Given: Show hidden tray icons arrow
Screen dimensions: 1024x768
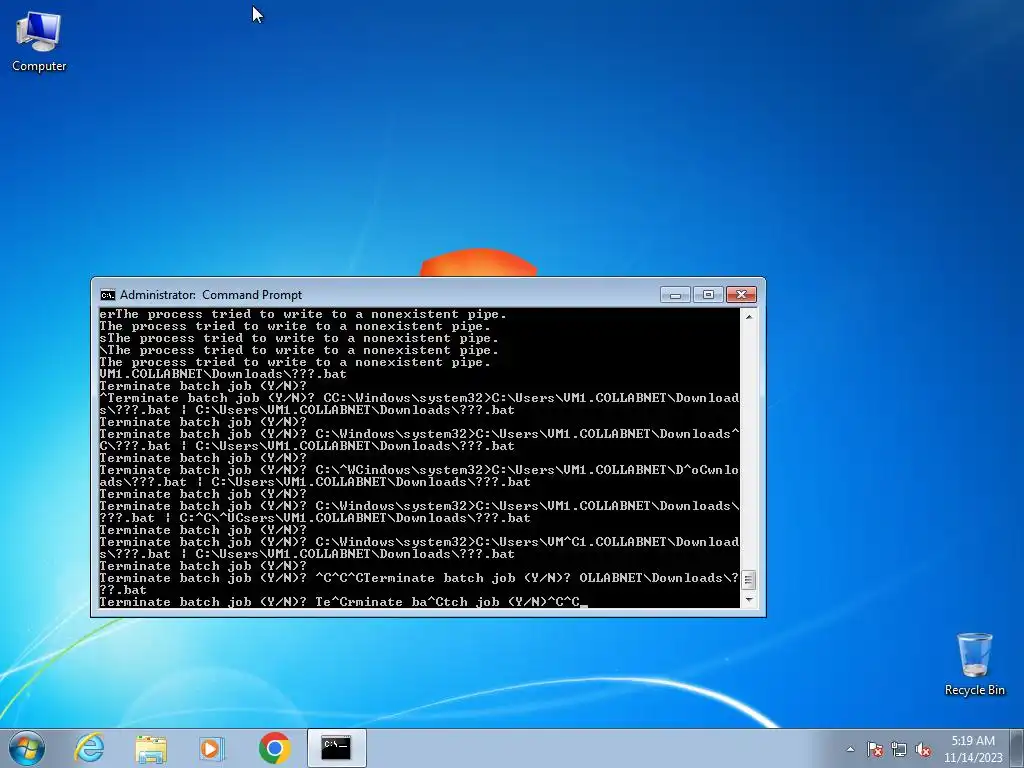Looking at the screenshot, I should (850, 749).
